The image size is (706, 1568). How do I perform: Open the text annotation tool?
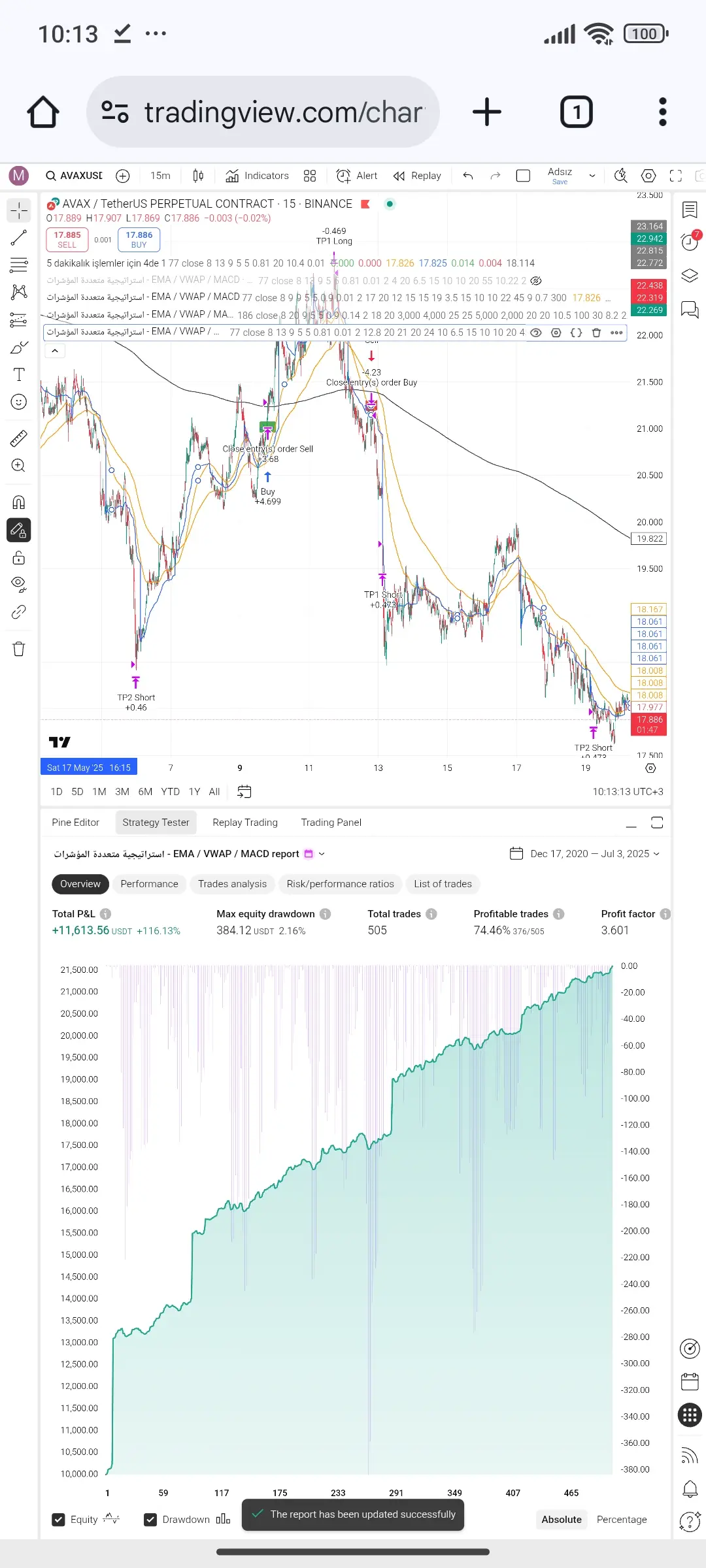19,374
